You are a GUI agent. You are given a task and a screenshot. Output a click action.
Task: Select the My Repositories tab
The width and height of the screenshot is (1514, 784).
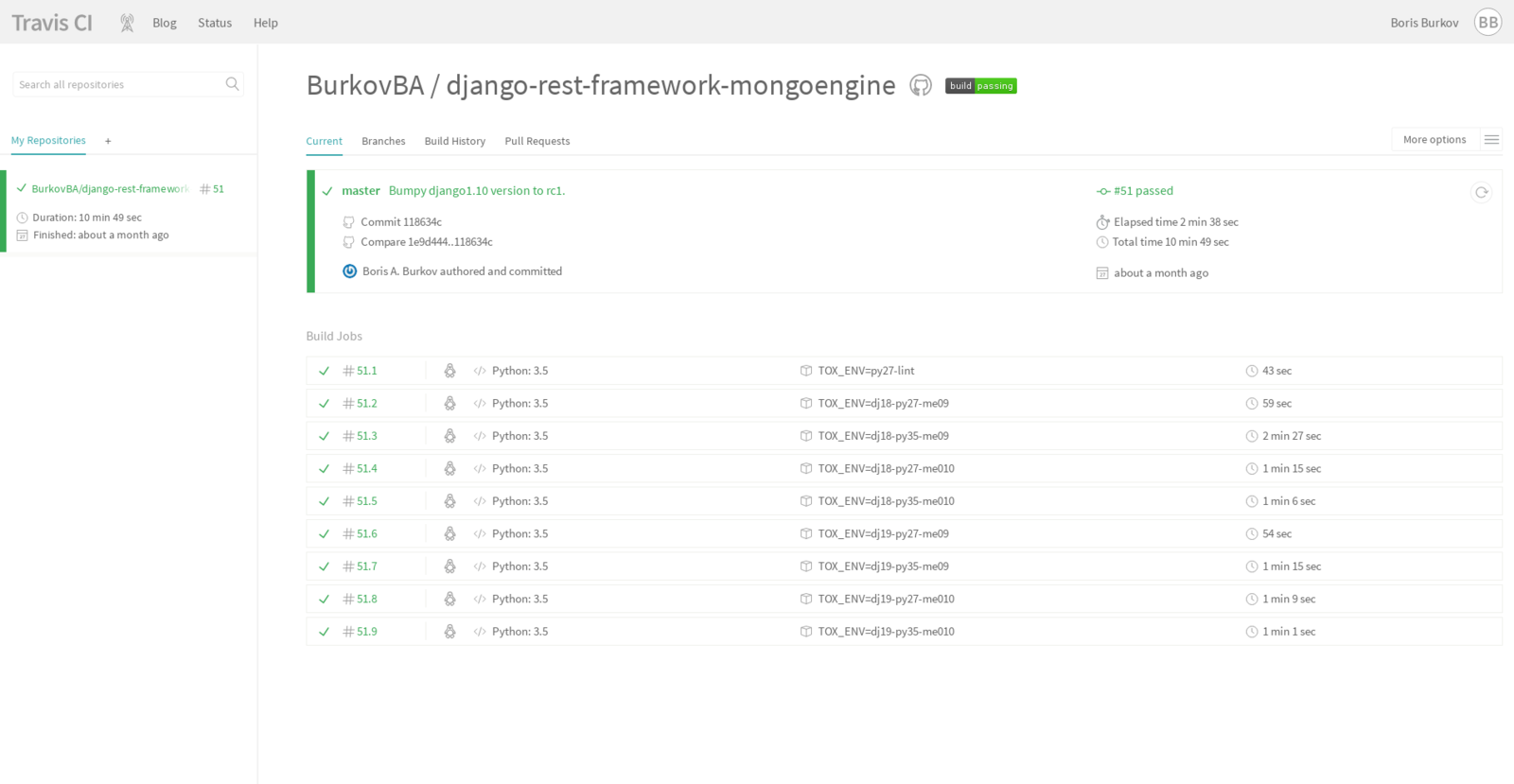point(48,141)
